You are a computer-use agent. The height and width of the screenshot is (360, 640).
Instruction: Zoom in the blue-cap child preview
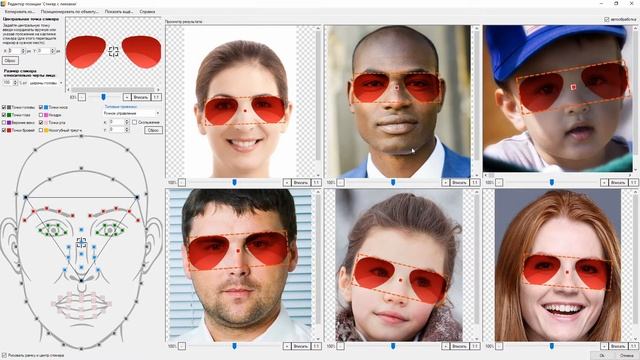tap(604, 182)
